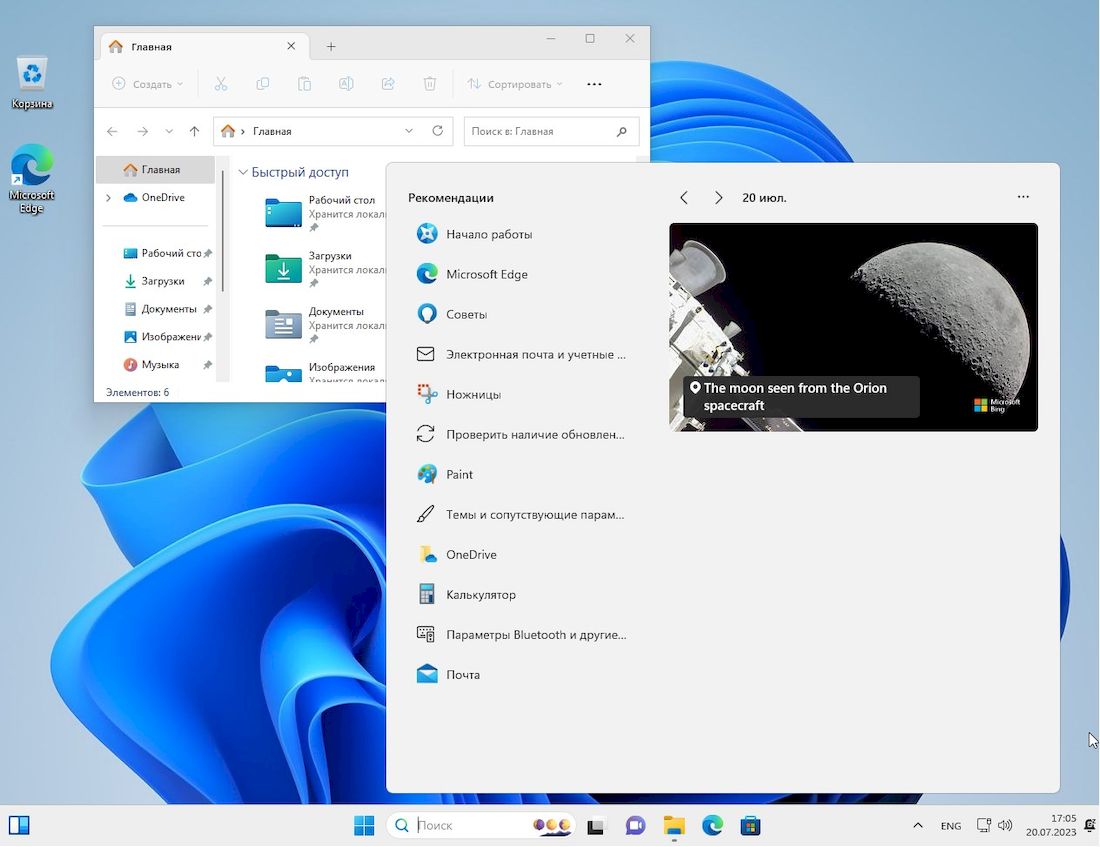The width and height of the screenshot is (1100, 847).
Task: Open the Chat icon on the taskbar
Action: tap(635, 825)
